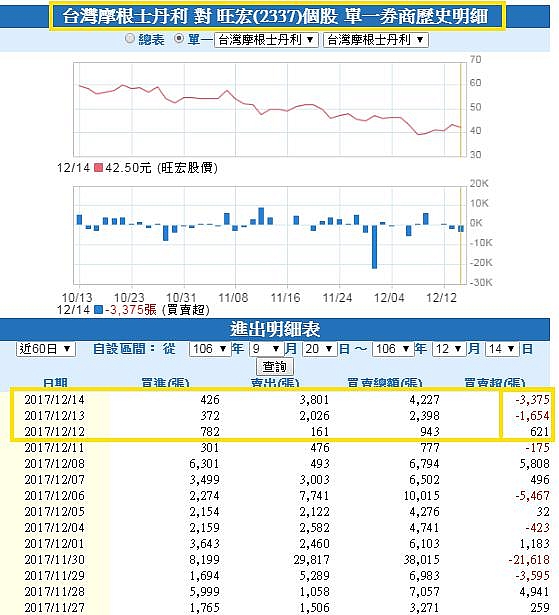Click sell volume 7,741

[x=315, y=496]
